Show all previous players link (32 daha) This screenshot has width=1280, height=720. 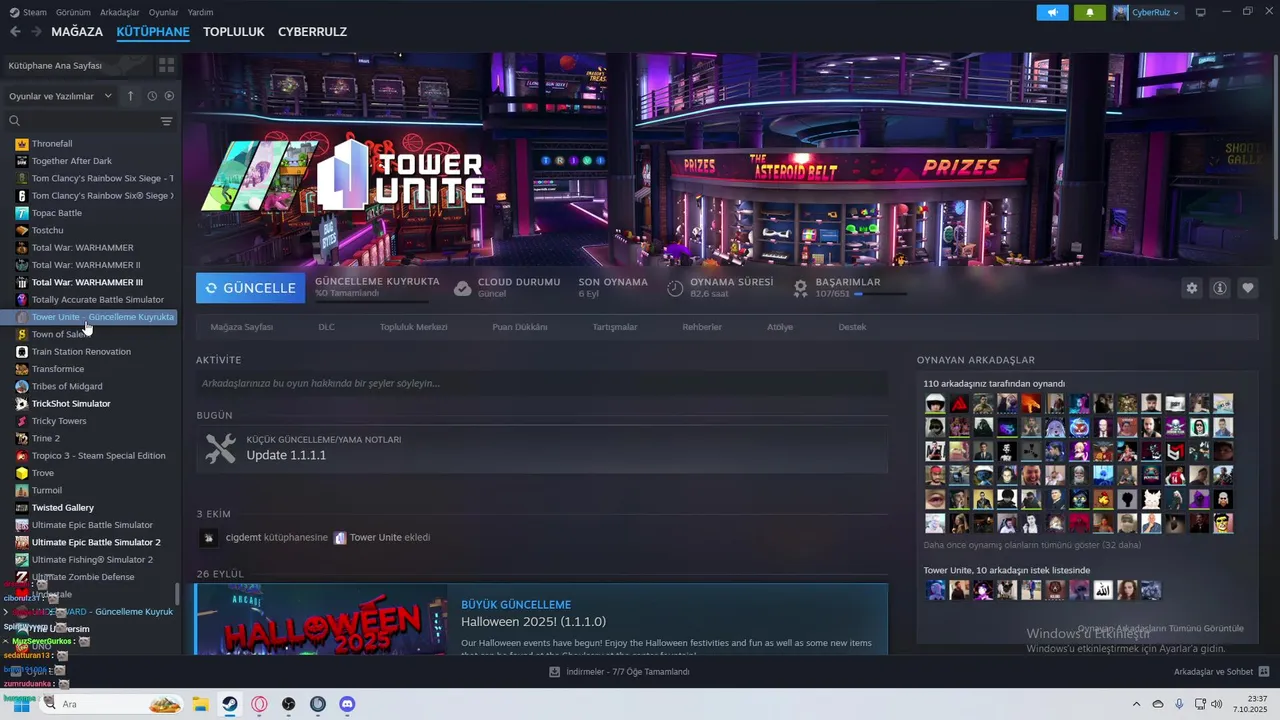point(1032,545)
